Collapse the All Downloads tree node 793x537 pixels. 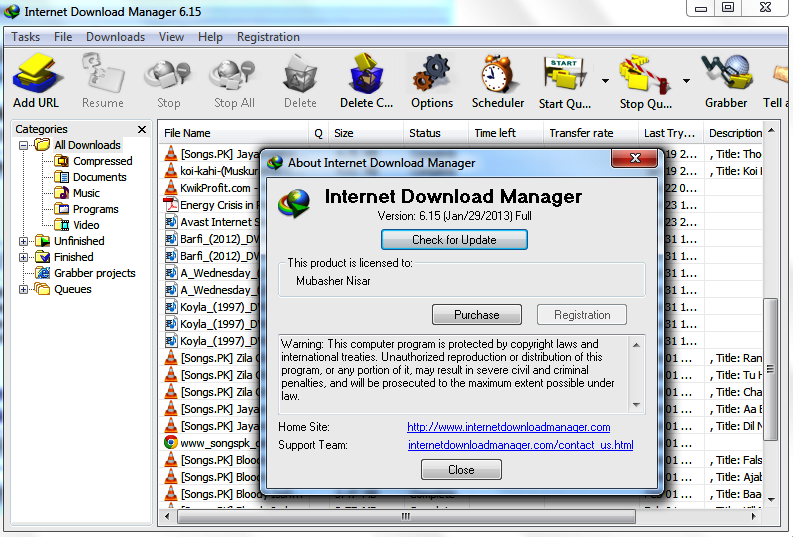click(x=23, y=146)
